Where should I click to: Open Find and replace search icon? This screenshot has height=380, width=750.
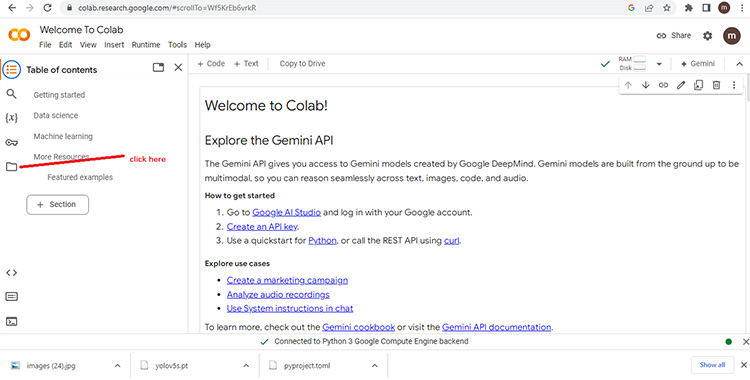11,94
